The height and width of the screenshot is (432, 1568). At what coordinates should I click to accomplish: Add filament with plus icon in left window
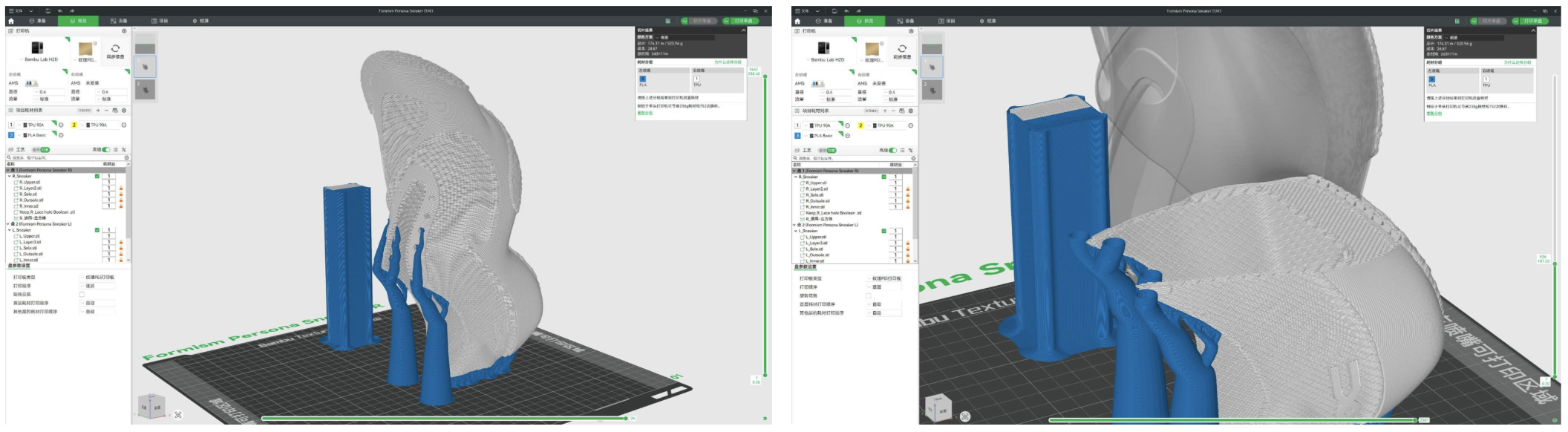point(98,110)
